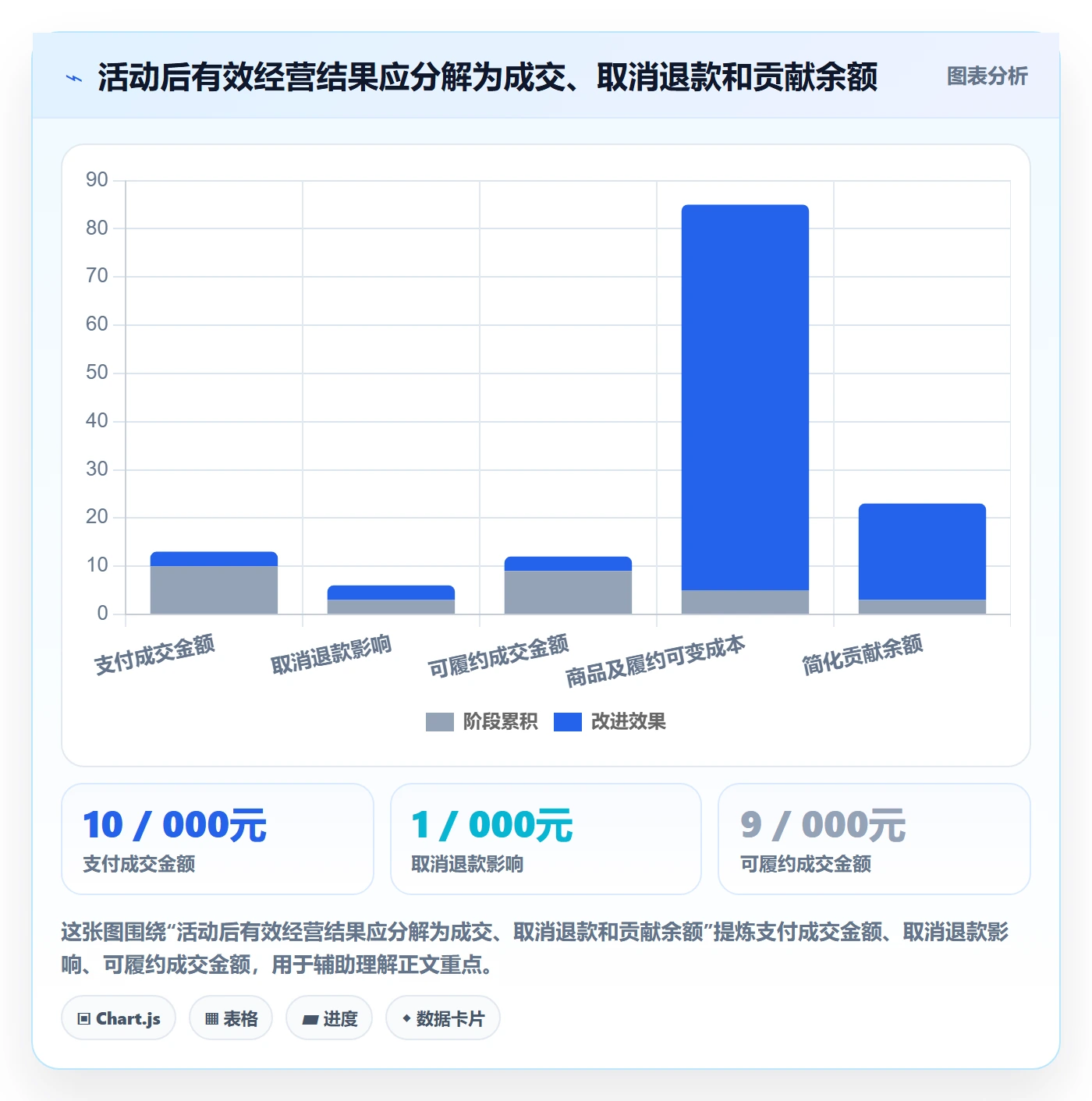Screen dimensions: 1092x1101
Task: Click the lightning bolt icon beside title
Action: click(74, 77)
